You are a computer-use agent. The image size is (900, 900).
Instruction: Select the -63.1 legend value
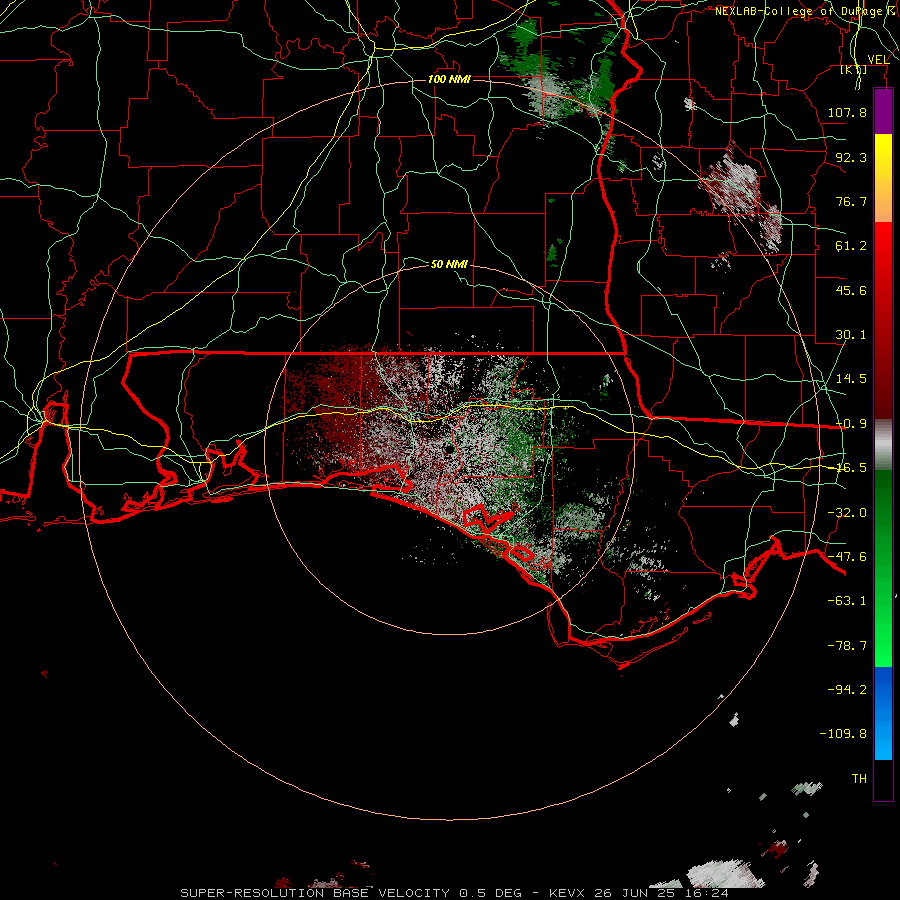pyautogui.click(x=847, y=601)
